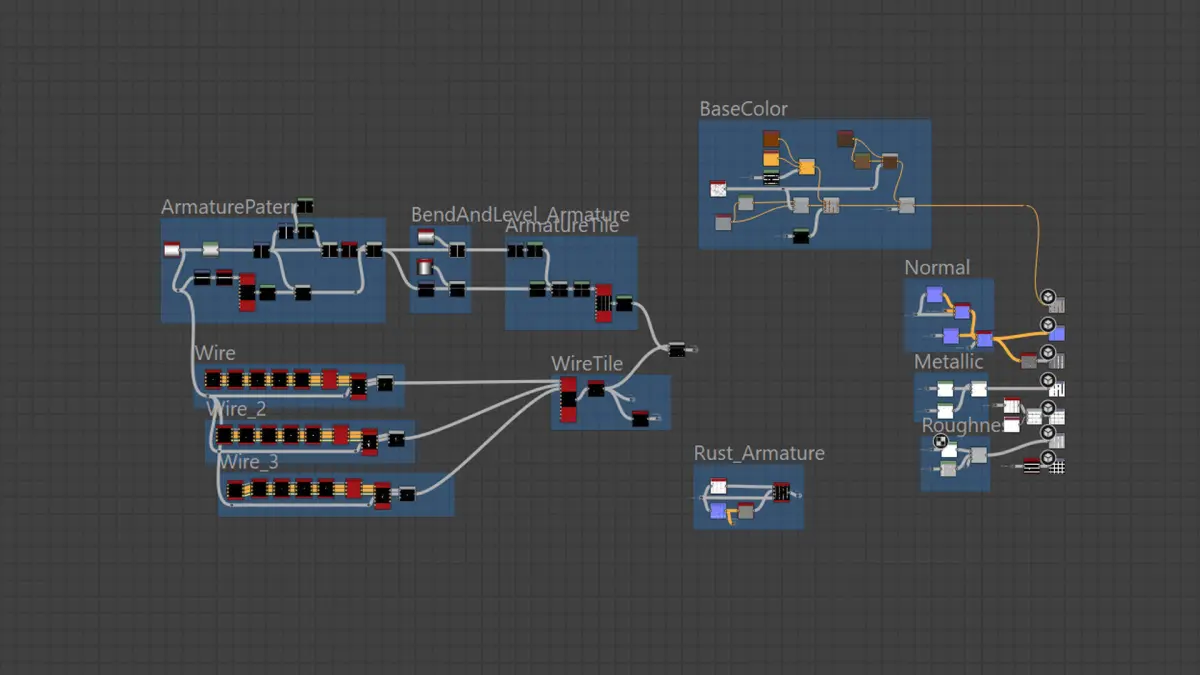Click the white noise node at BaseColor's left edge

point(718,189)
